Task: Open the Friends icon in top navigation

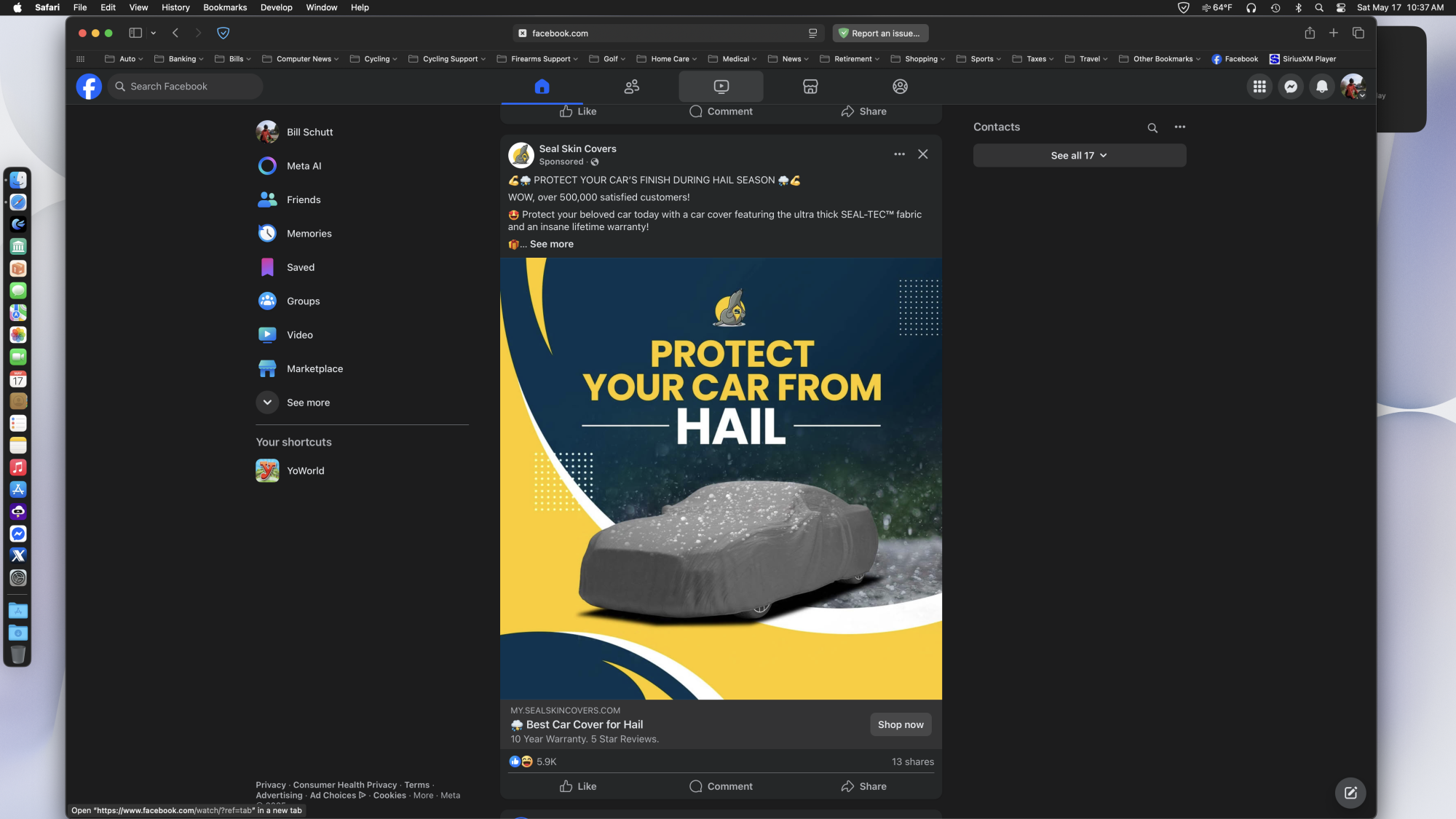Action: click(x=631, y=86)
